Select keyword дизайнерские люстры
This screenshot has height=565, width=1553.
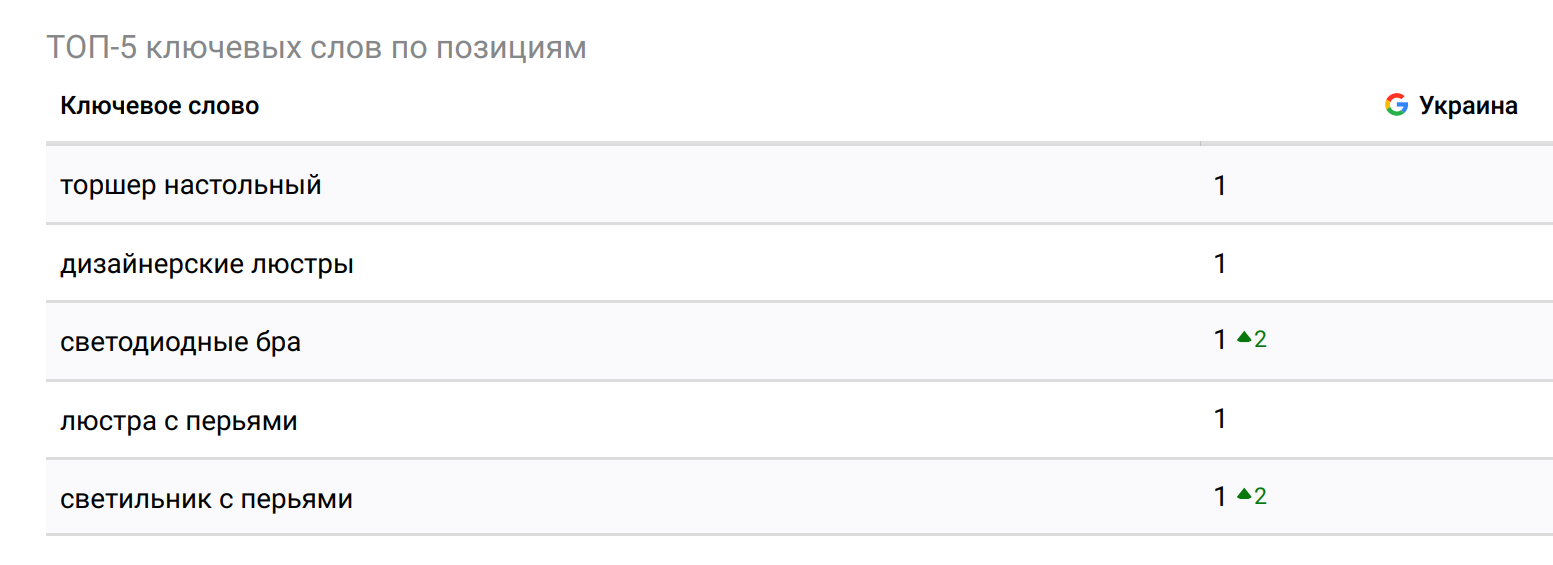coord(207,264)
